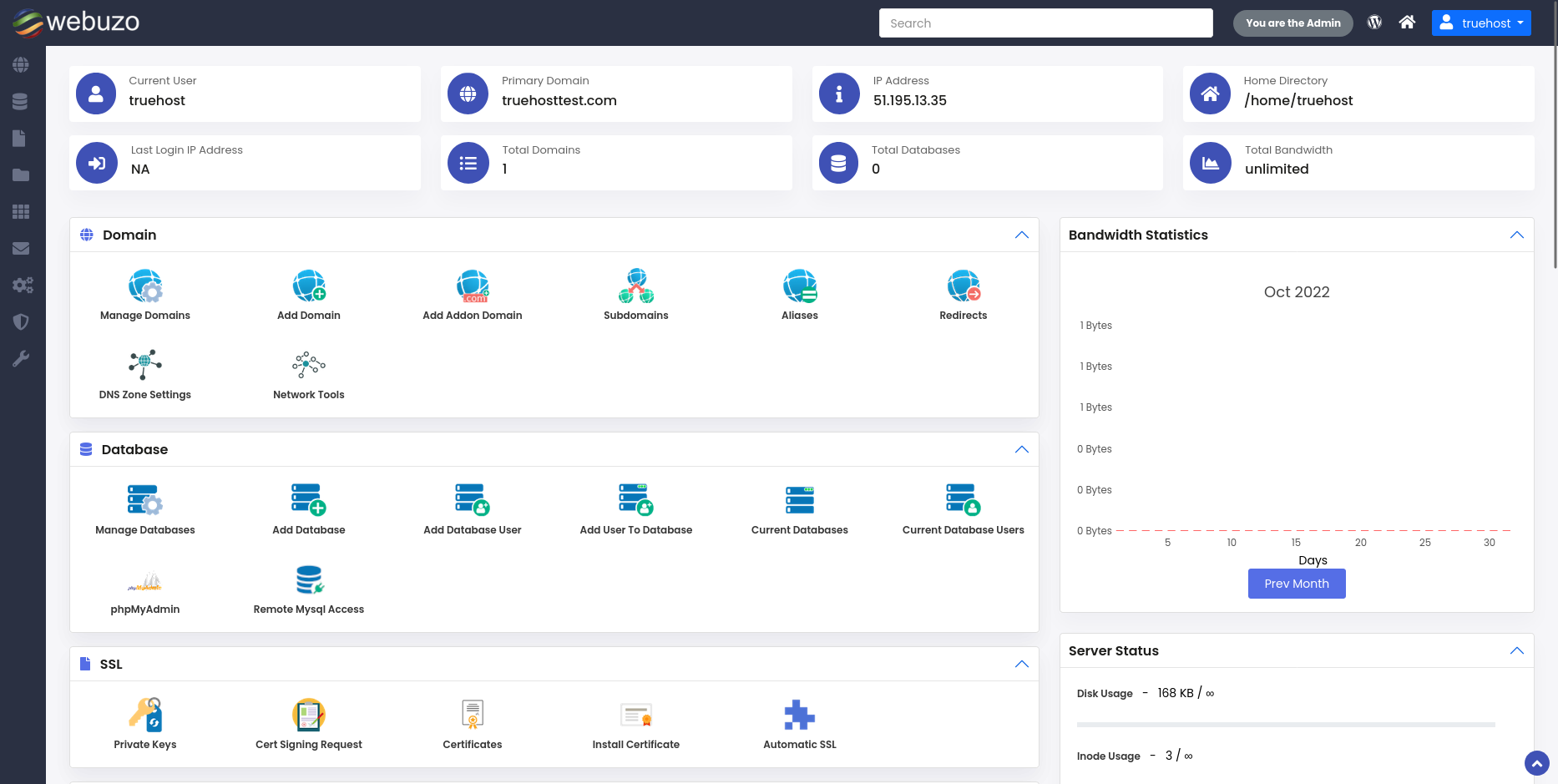Image resolution: width=1558 pixels, height=784 pixels.
Task: Open the Security shield icon in the sidebar
Action: click(22, 321)
